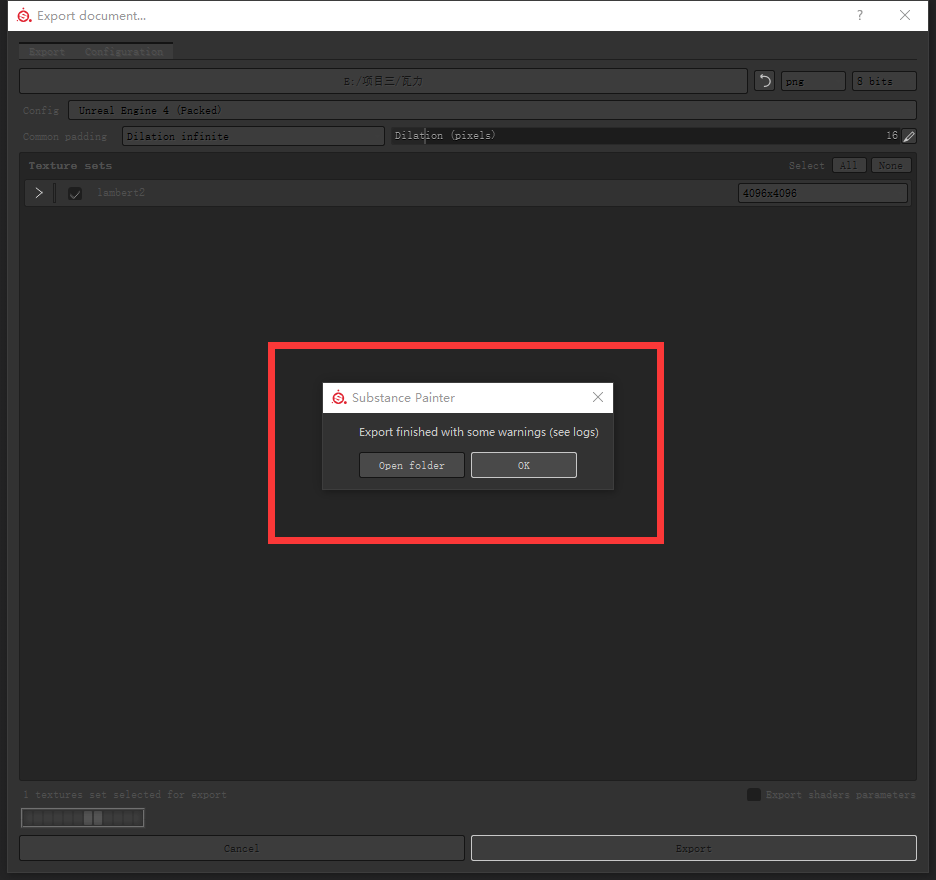
Task: Open the Dilation infinite padding dropdown
Action: click(x=253, y=136)
